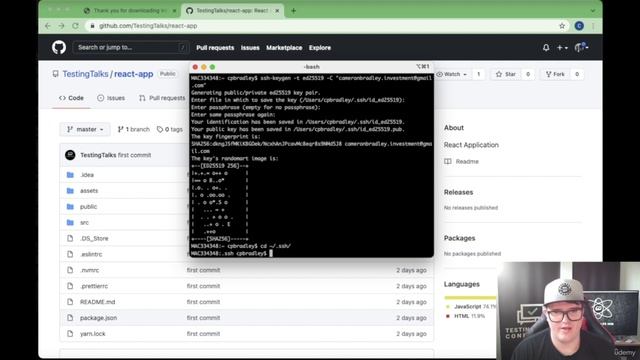The height and width of the screenshot is (360, 640).
Task: Click the yellow JavaScript language bar
Action: point(470,298)
